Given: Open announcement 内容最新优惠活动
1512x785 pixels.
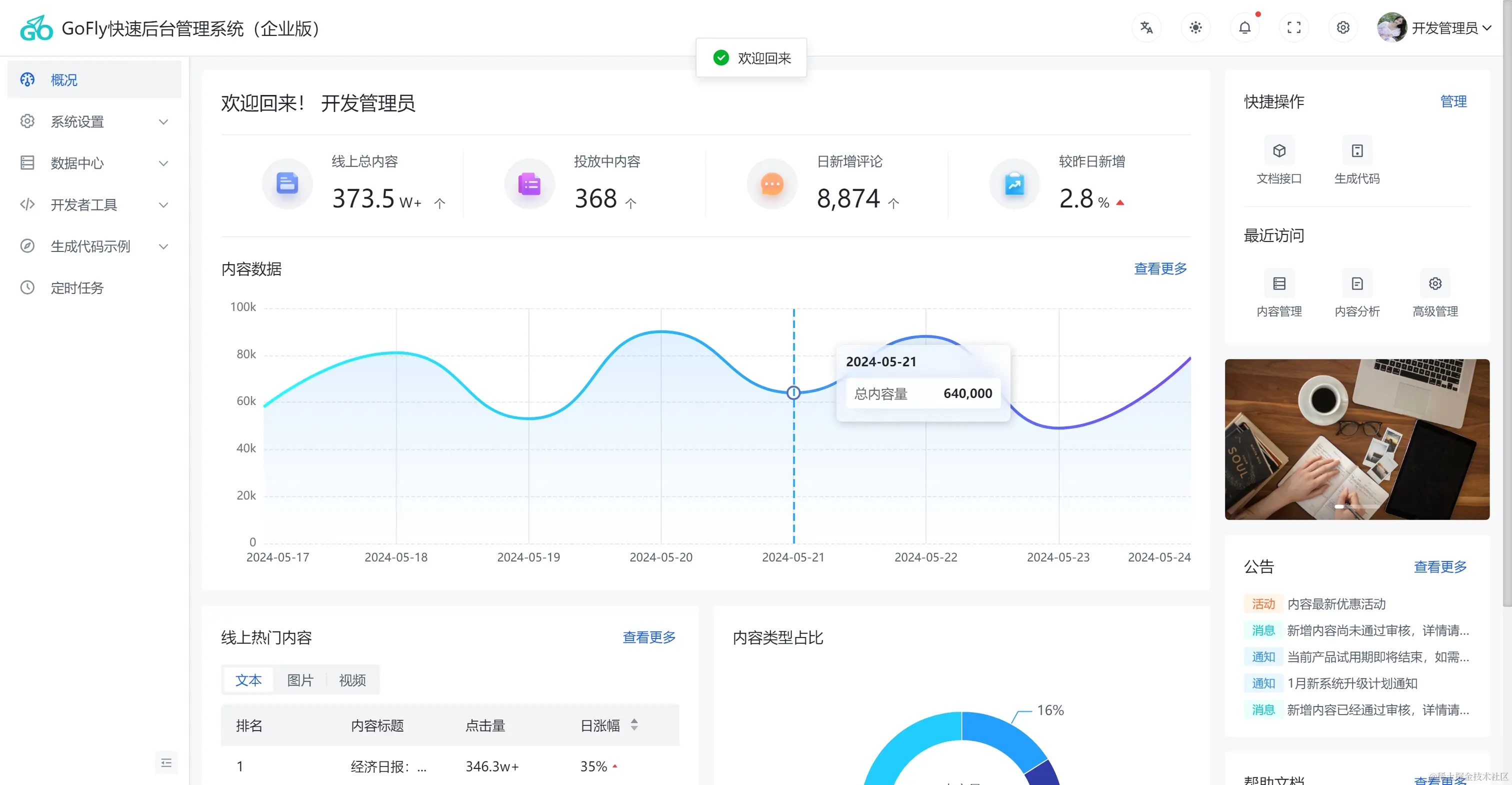Looking at the screenshot, I should 1336,604.
